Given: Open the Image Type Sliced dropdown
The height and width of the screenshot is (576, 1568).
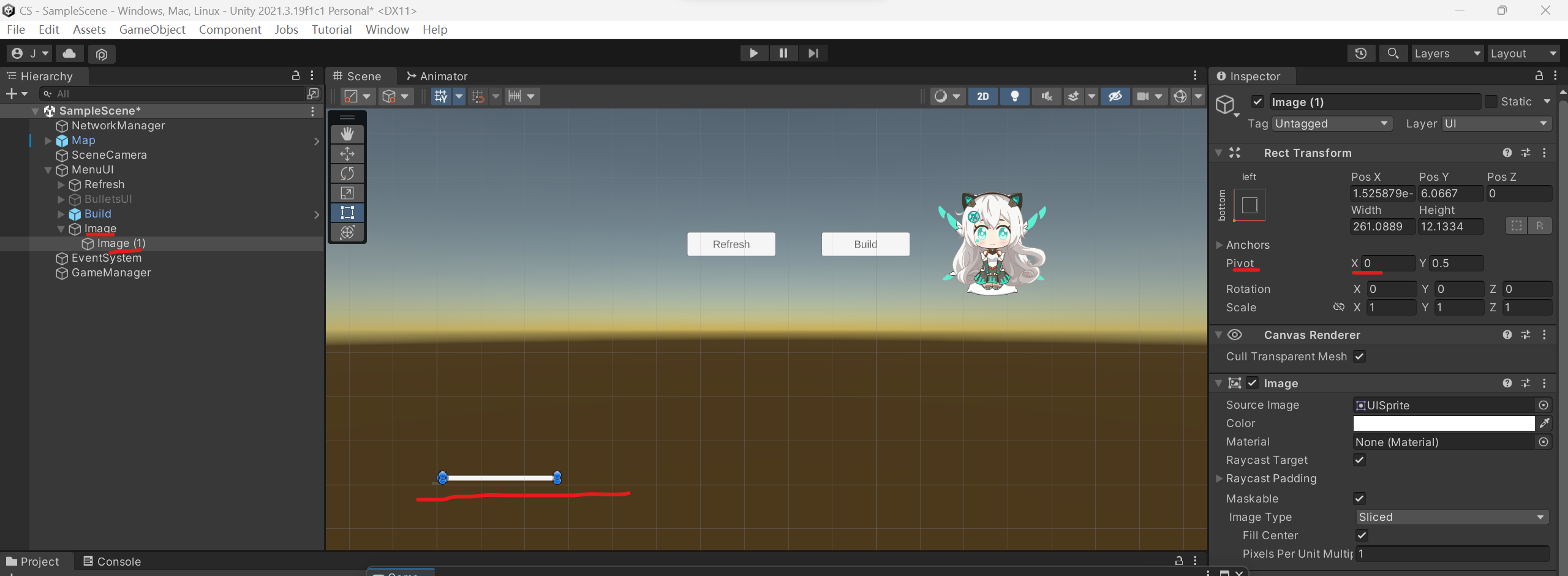Looking at the screenshot, I should [x=1451, y=517].
